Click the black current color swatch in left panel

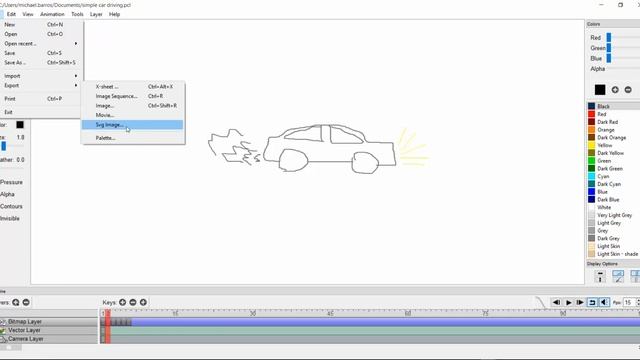20,125
